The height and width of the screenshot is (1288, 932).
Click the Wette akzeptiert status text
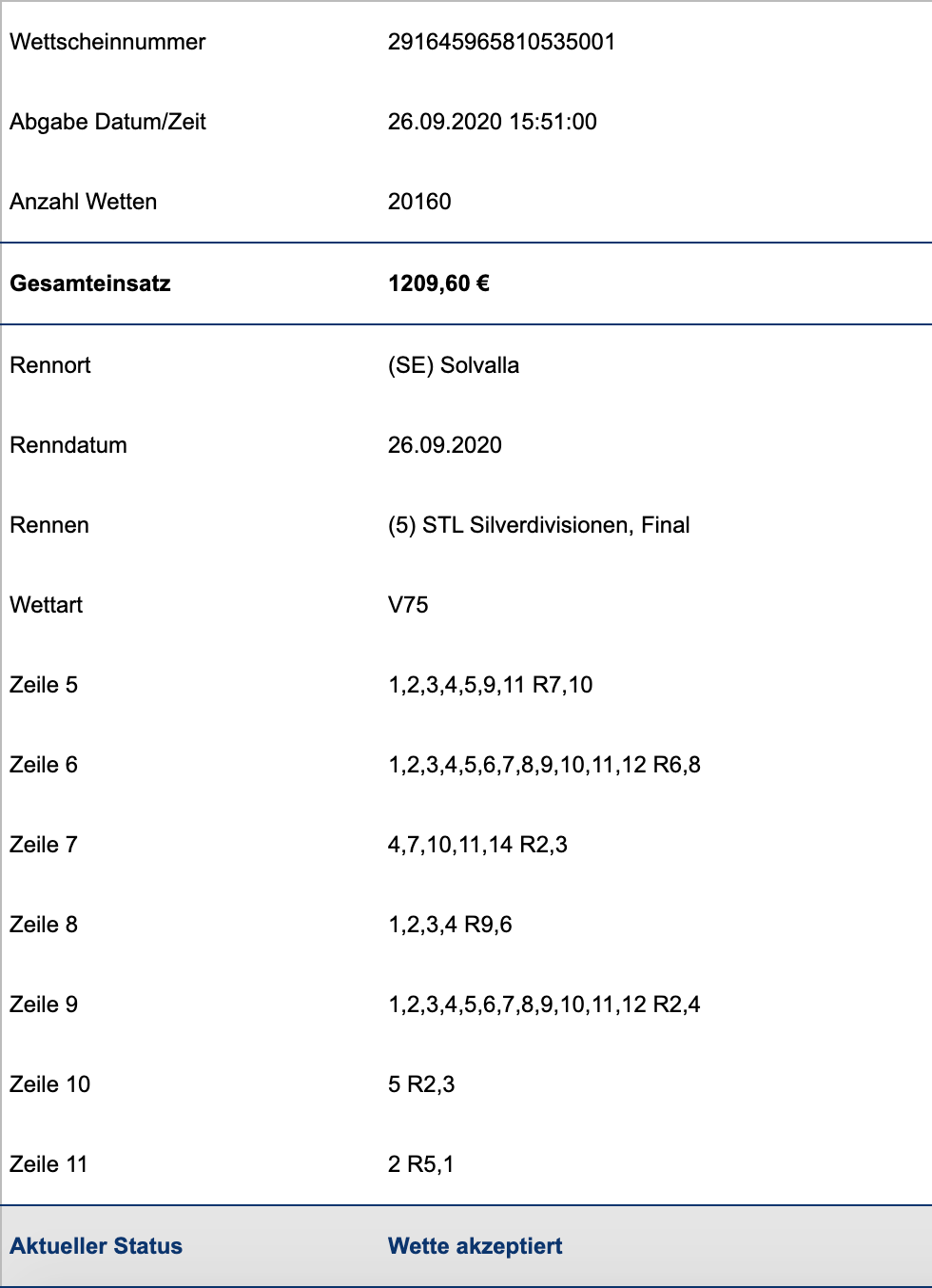pyautogui.click(x=476, y=1246)
